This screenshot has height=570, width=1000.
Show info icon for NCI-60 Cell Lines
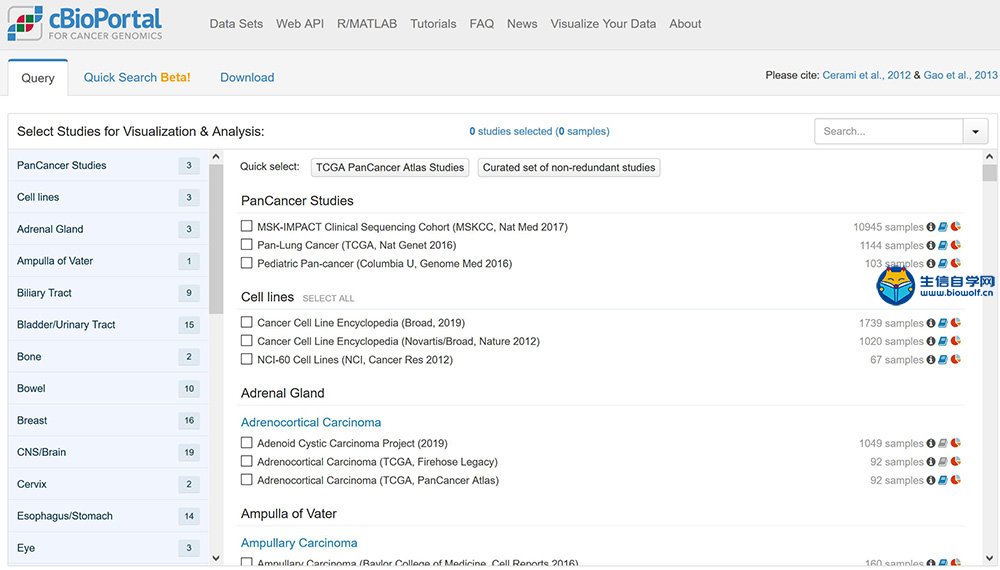click(930, 360)
